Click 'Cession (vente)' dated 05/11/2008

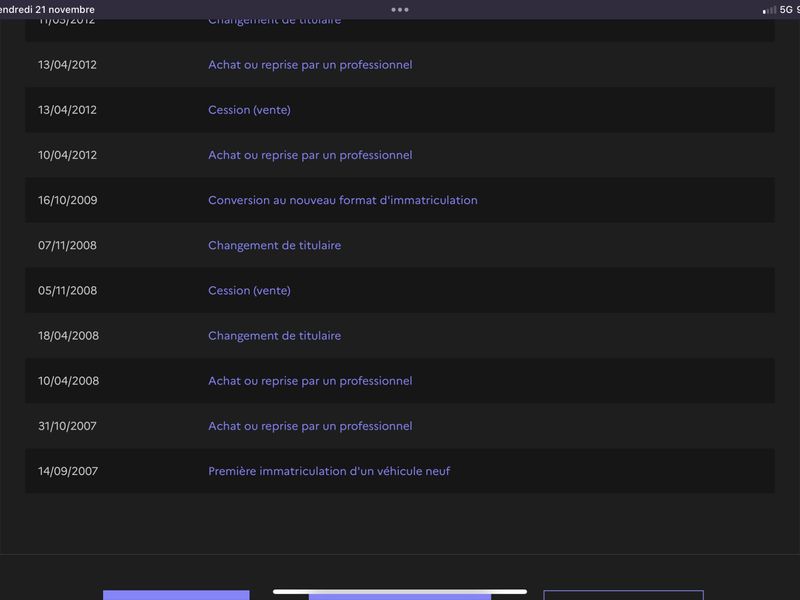tap(249, 290)
